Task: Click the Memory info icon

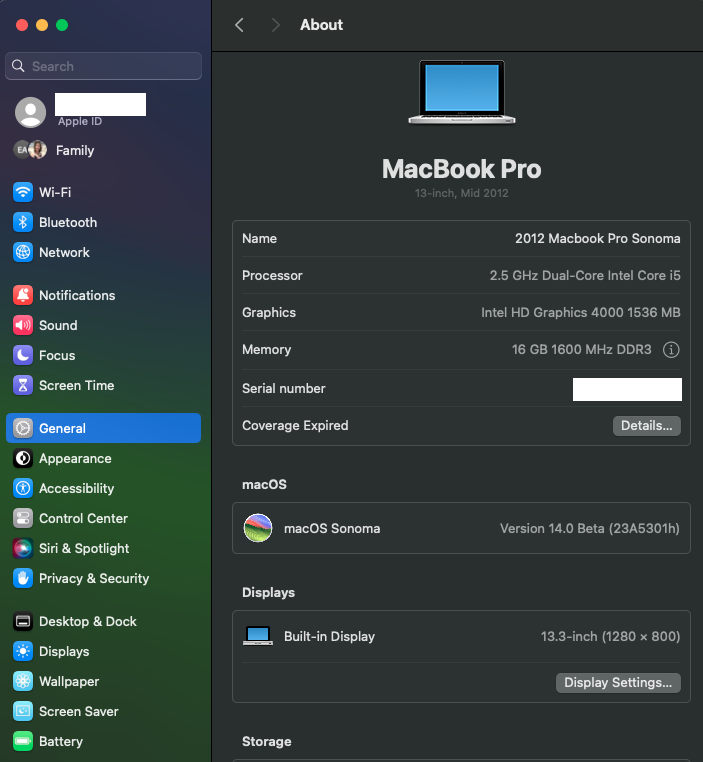Action: point(671,349)
